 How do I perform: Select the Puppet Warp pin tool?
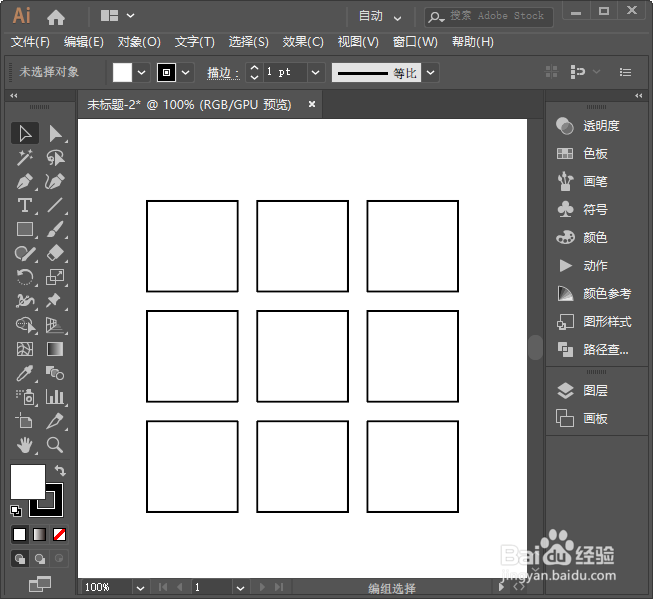55,301
